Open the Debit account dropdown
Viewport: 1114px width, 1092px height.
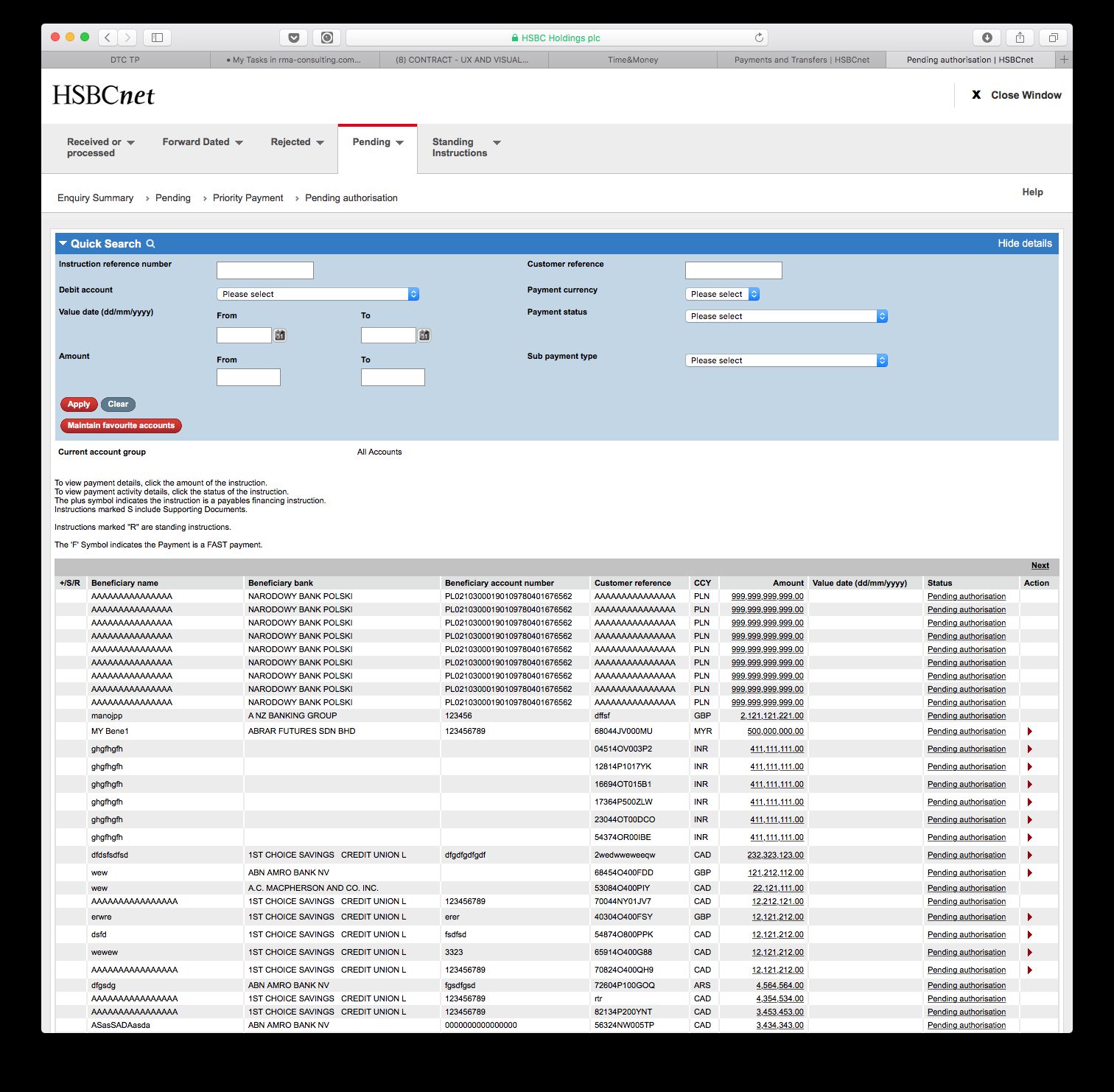point(318,294)
